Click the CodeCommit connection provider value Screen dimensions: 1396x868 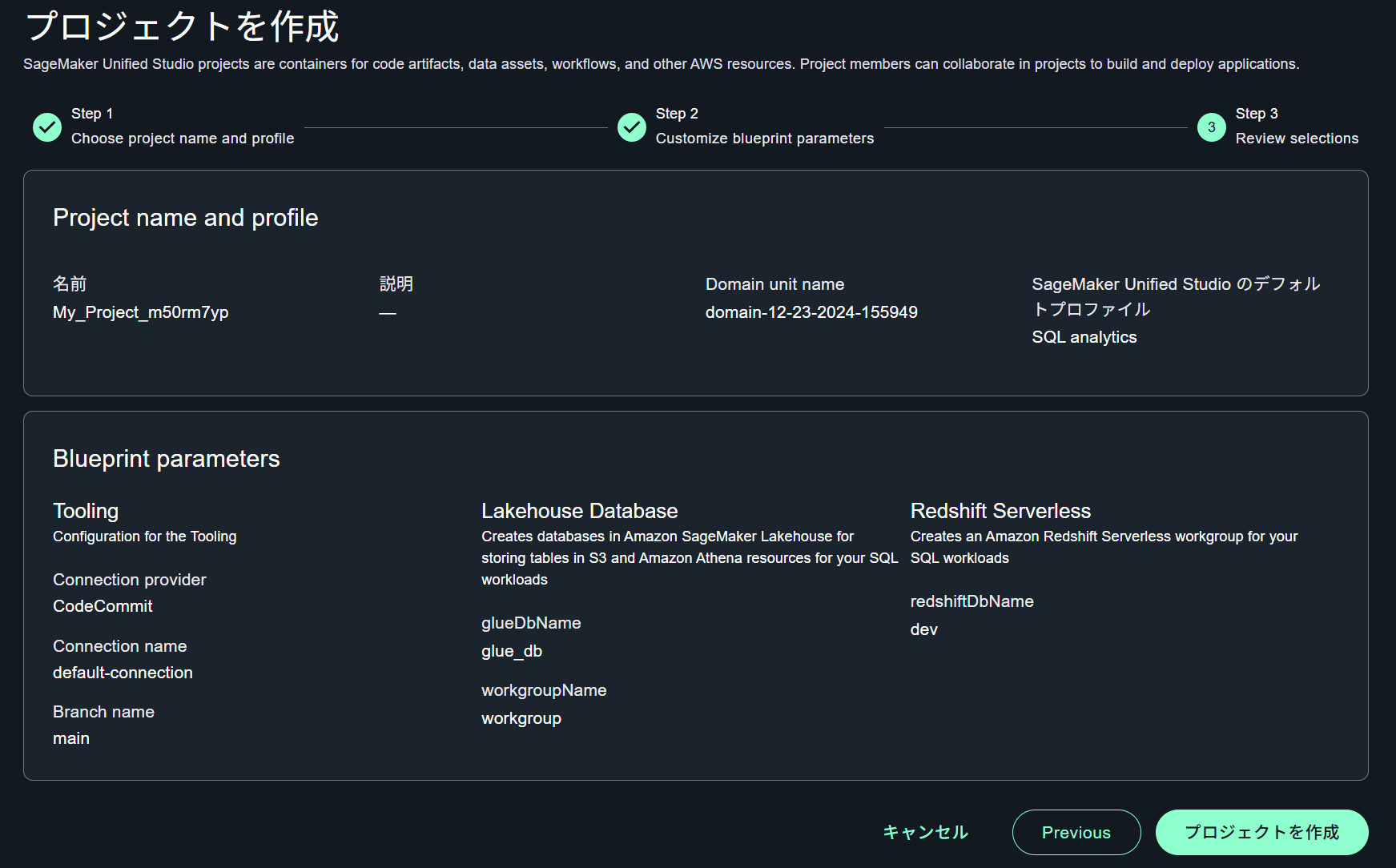(x=103, y=606)
